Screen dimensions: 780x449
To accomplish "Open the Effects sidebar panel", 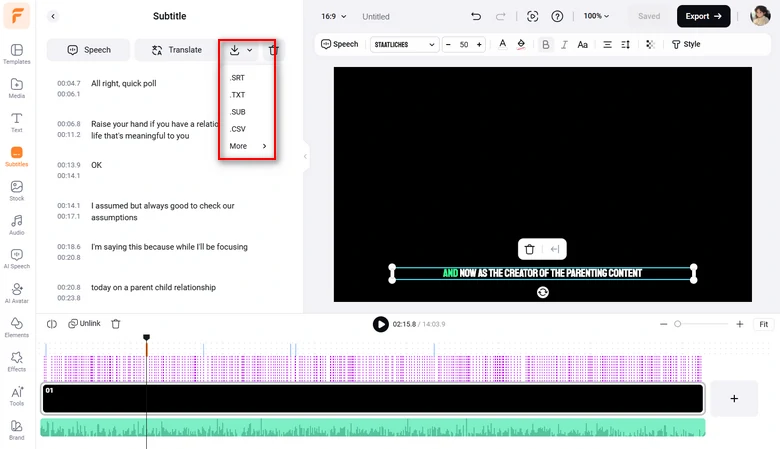I will [x=17, y=361].
